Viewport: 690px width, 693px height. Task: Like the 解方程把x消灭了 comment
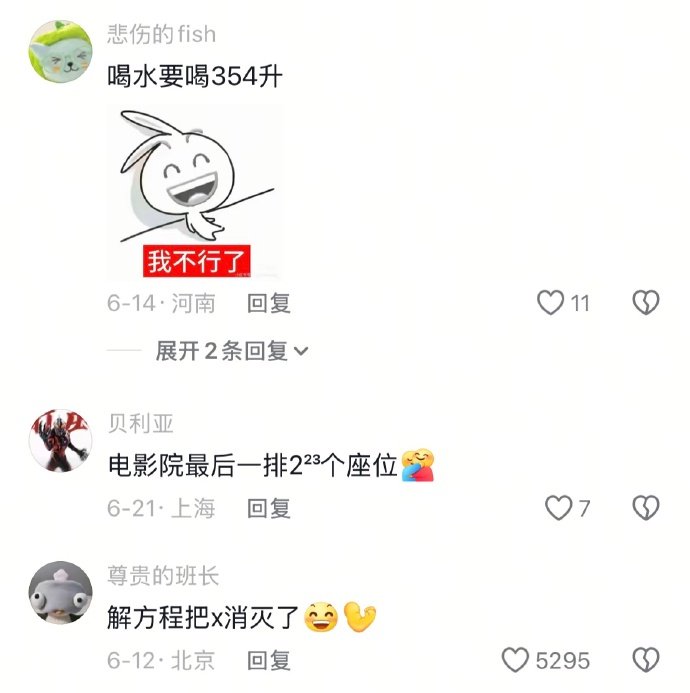tap(515, 660)
